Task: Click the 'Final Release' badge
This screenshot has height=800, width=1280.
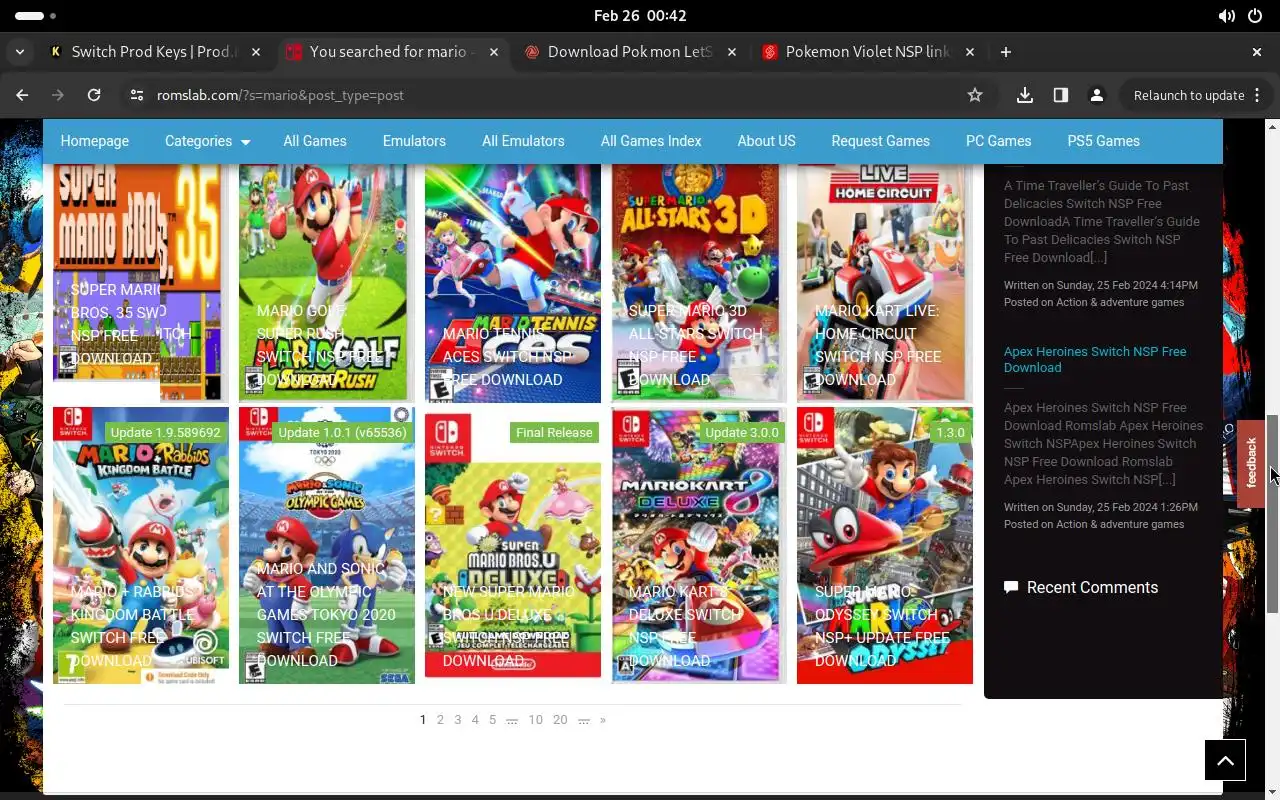Action: coord(554,433)
